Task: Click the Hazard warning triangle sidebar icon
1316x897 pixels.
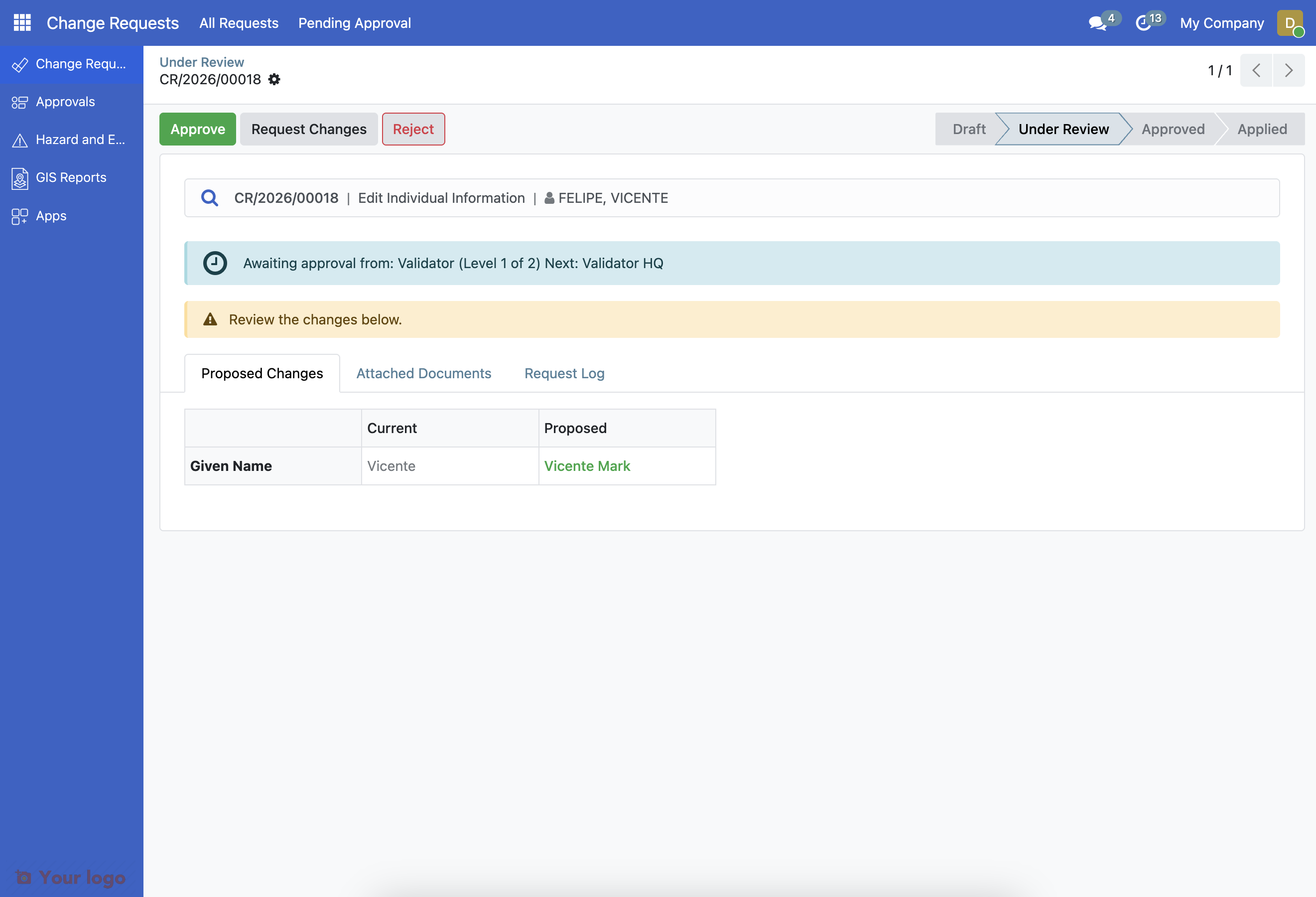Action: point(20,140)
